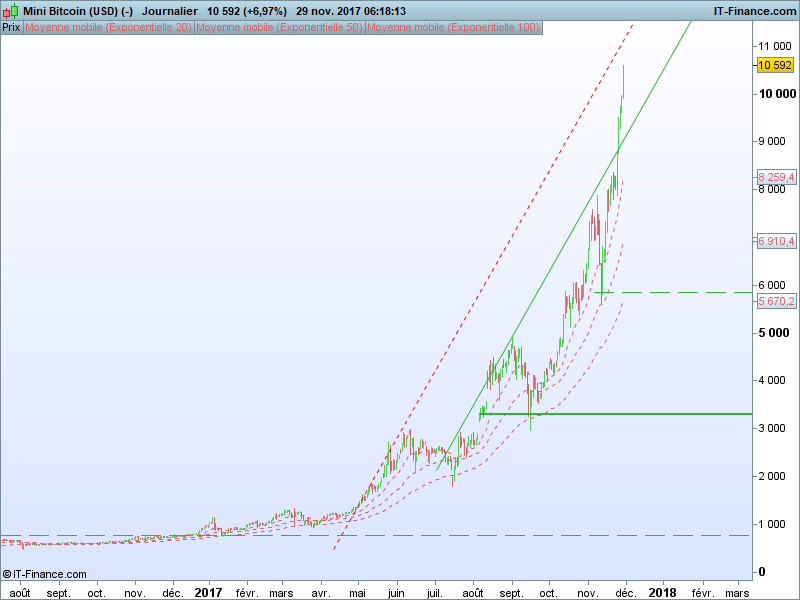Select Moyenne mobile (Exponentielle 50) label
The image size is (800, 600).
(x=280, y=27)
